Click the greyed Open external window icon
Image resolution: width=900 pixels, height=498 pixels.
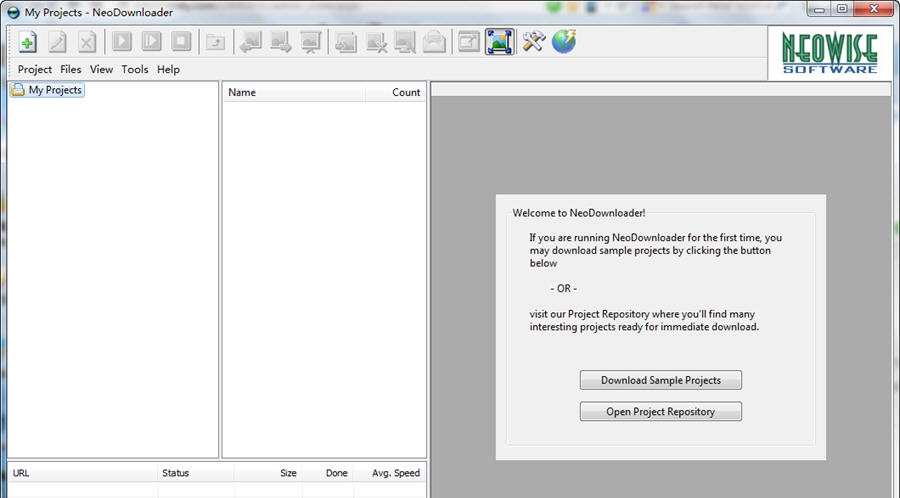[x=469, y=42]
